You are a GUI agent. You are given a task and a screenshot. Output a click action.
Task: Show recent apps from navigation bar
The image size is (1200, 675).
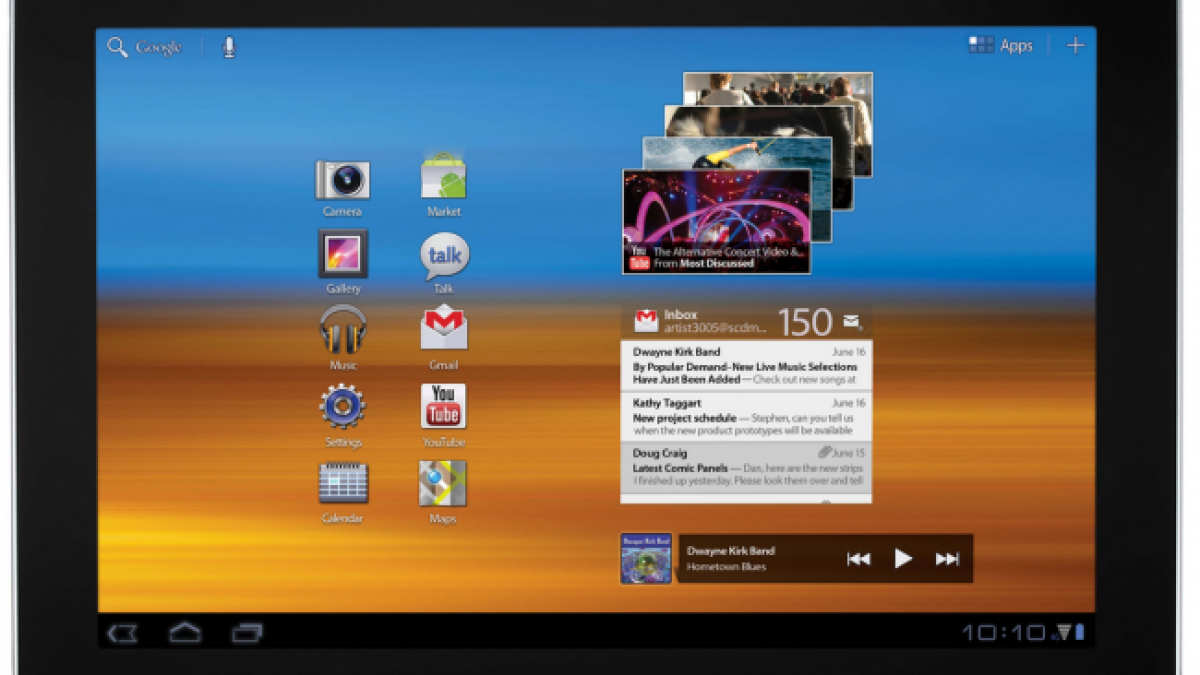click(247, 632)
